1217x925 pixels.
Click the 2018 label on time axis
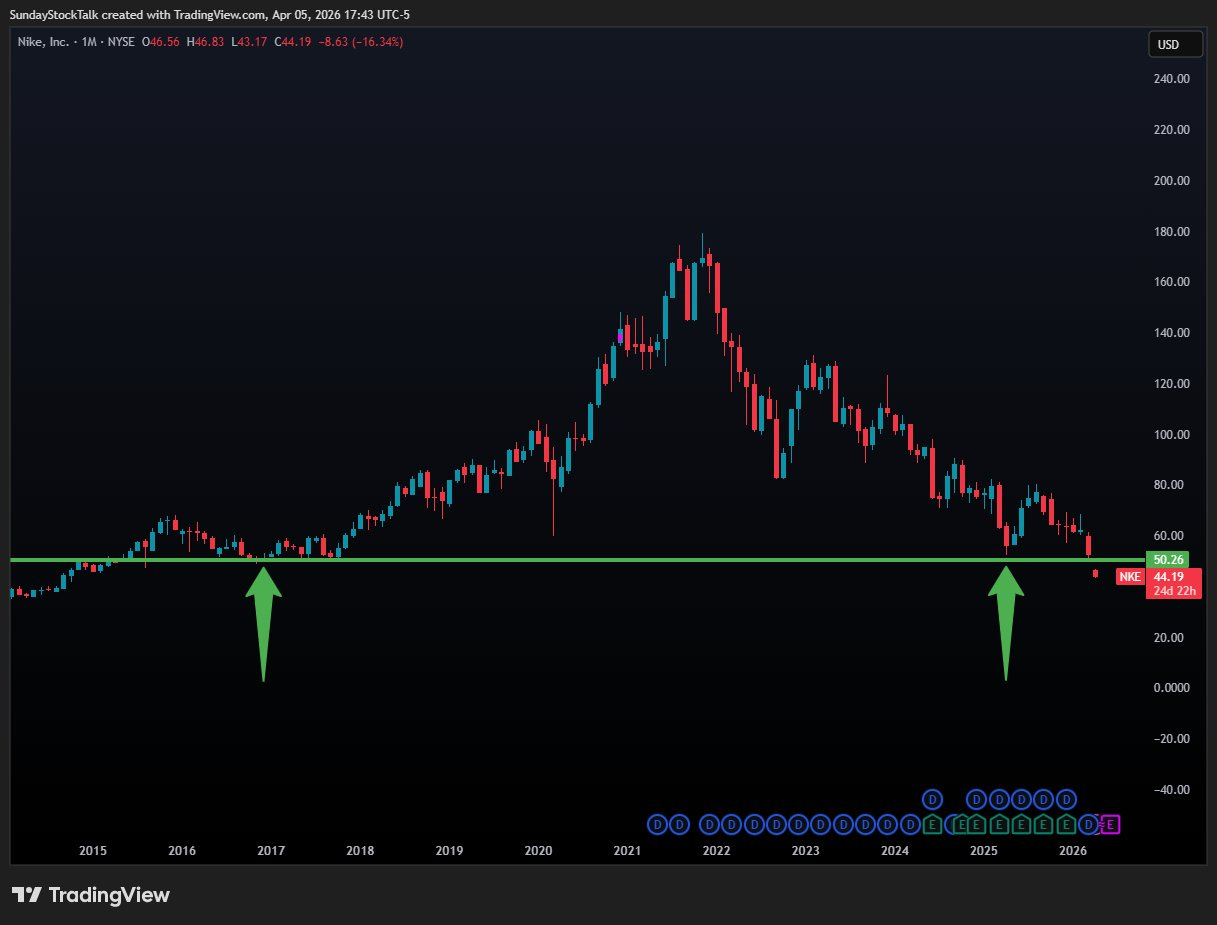pos(360,851)
